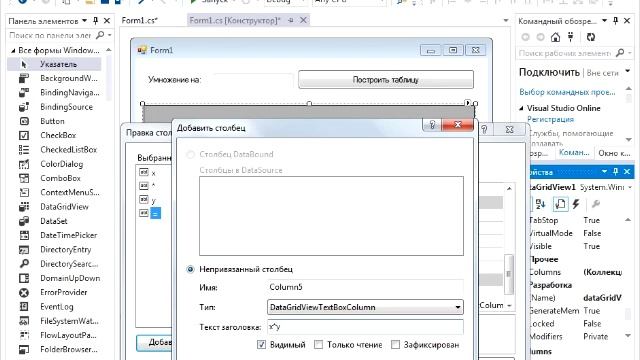Enable the Зафиксирован checkbox
This screenshot has width=640, height=360.
pyautogui.click(x=395, y=345)
